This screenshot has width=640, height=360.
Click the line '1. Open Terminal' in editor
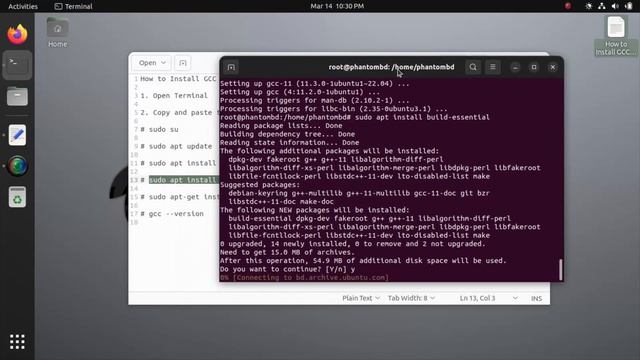[174, 96]
